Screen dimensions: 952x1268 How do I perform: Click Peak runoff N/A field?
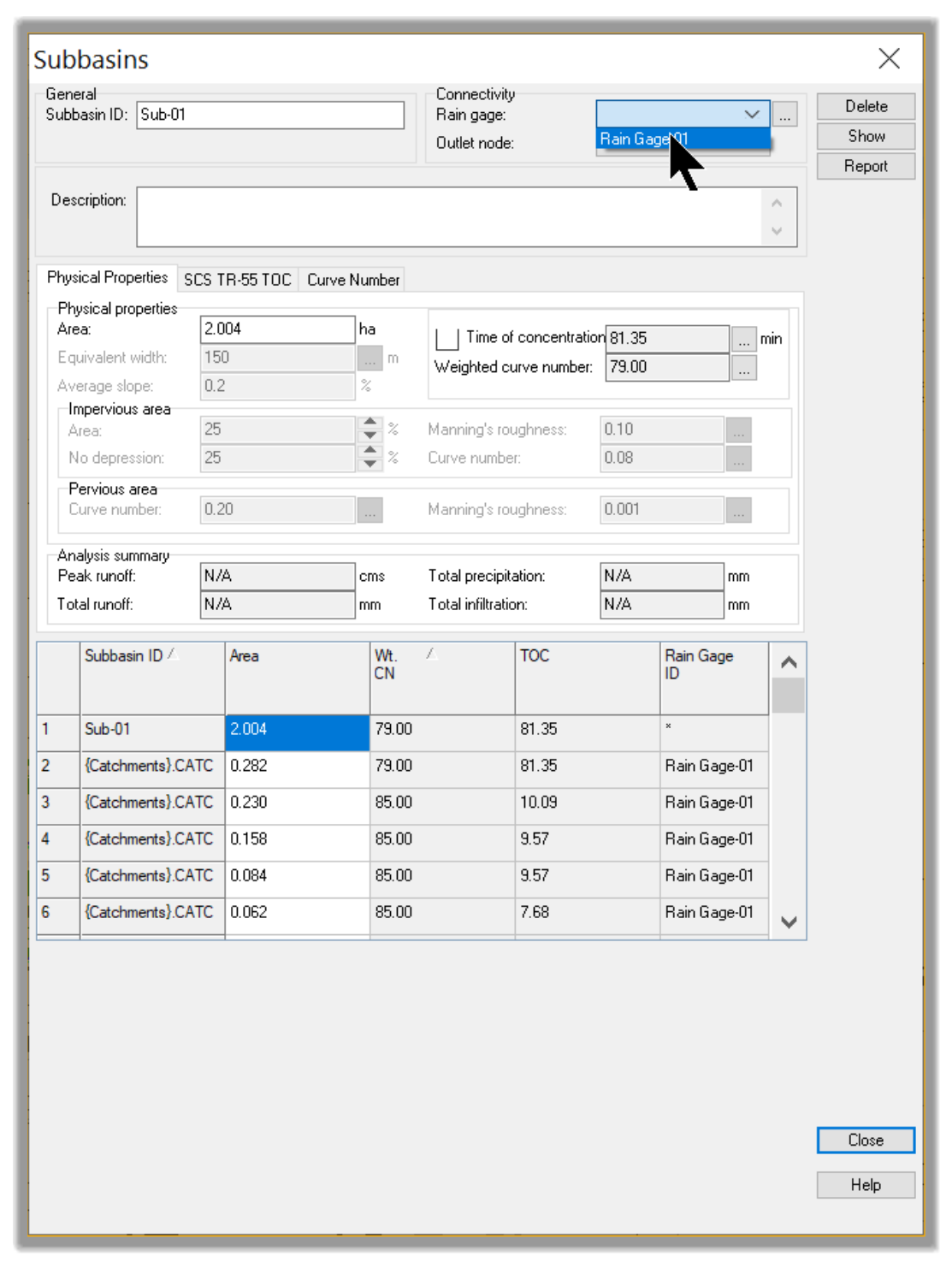[278, 577]
